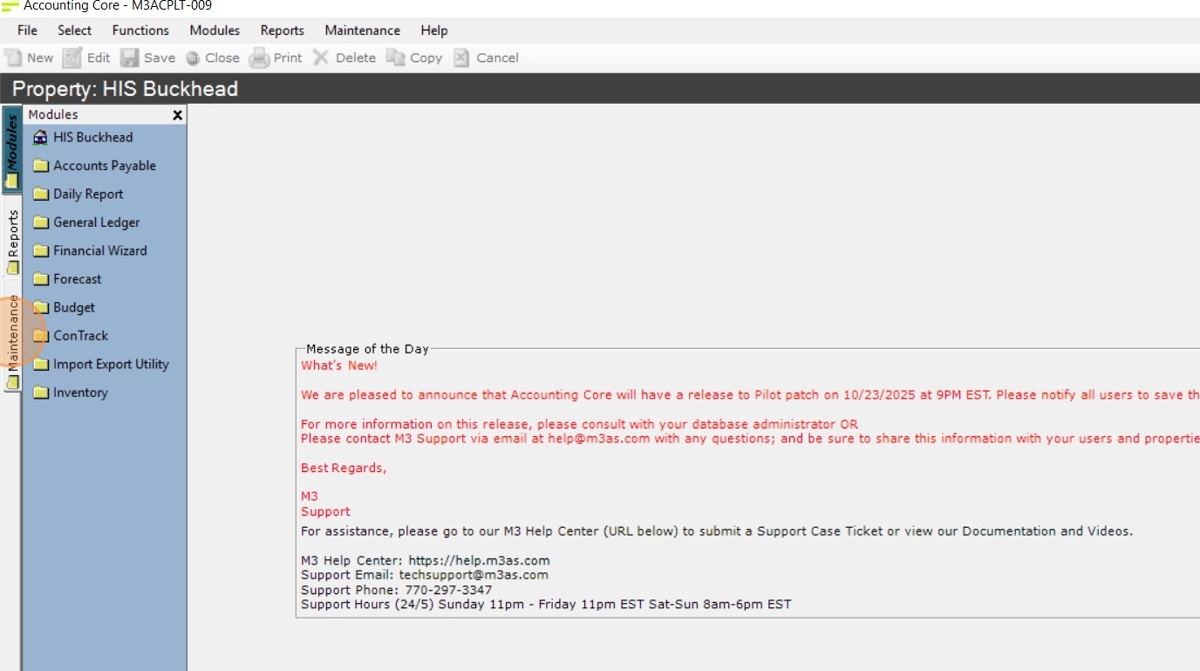
Task: Click the Print toolbar icon
Action: click(x=259, y=58)
